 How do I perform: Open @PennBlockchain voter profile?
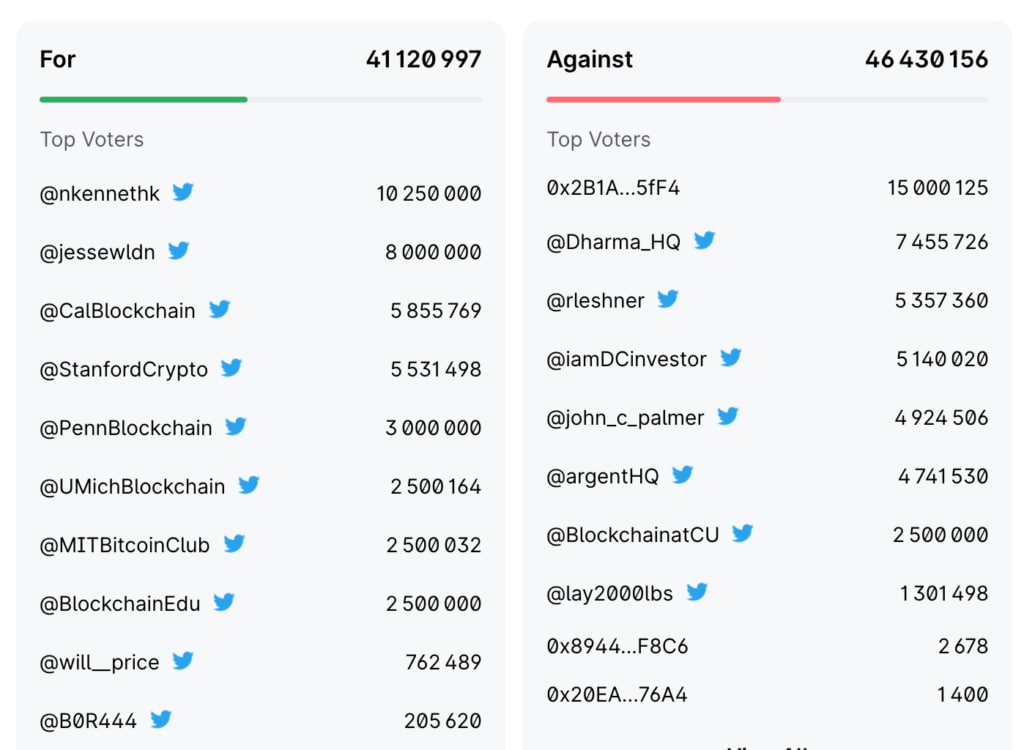coord(126,428)
